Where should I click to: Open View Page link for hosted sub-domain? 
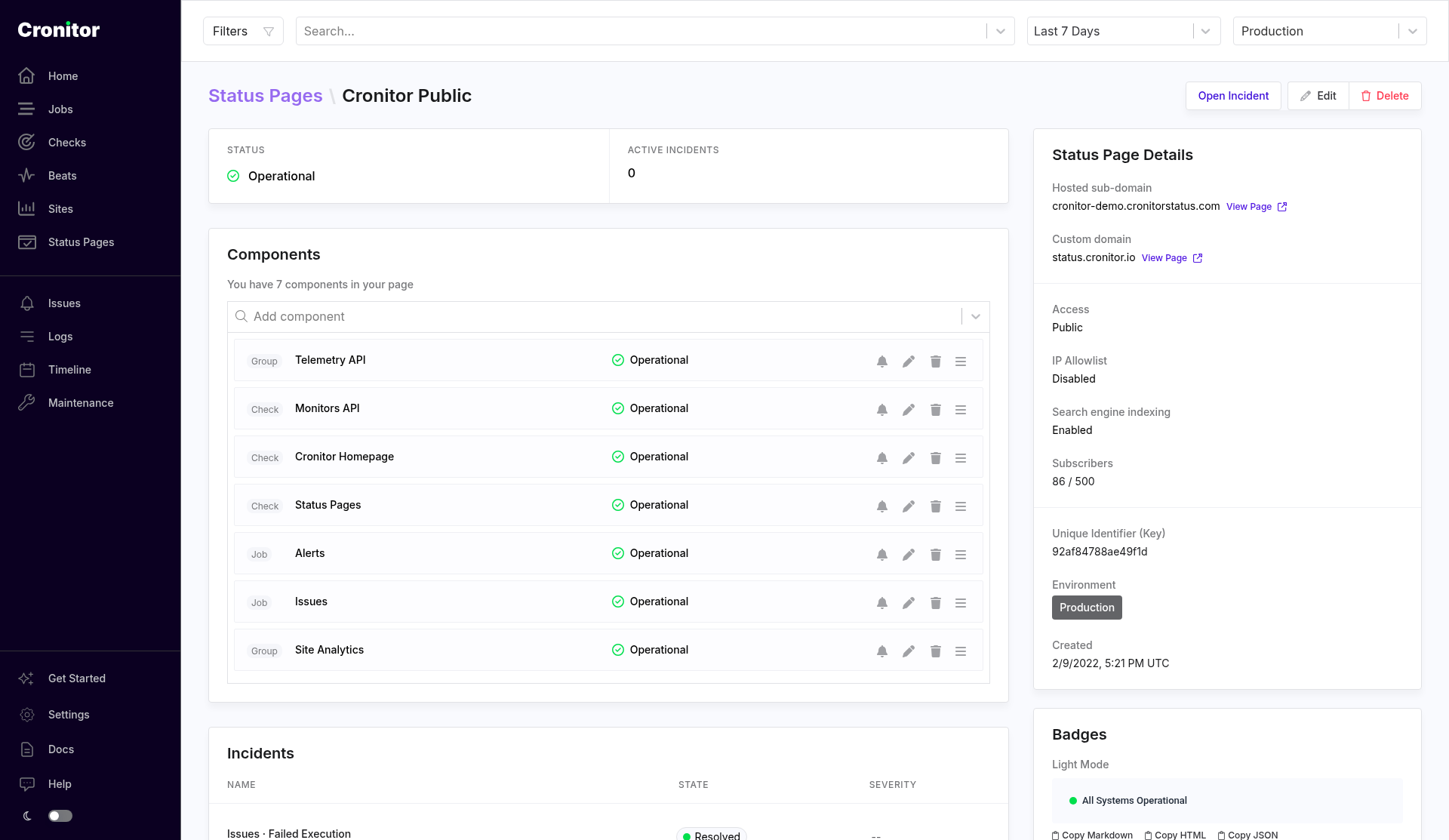coord(1257,207)
